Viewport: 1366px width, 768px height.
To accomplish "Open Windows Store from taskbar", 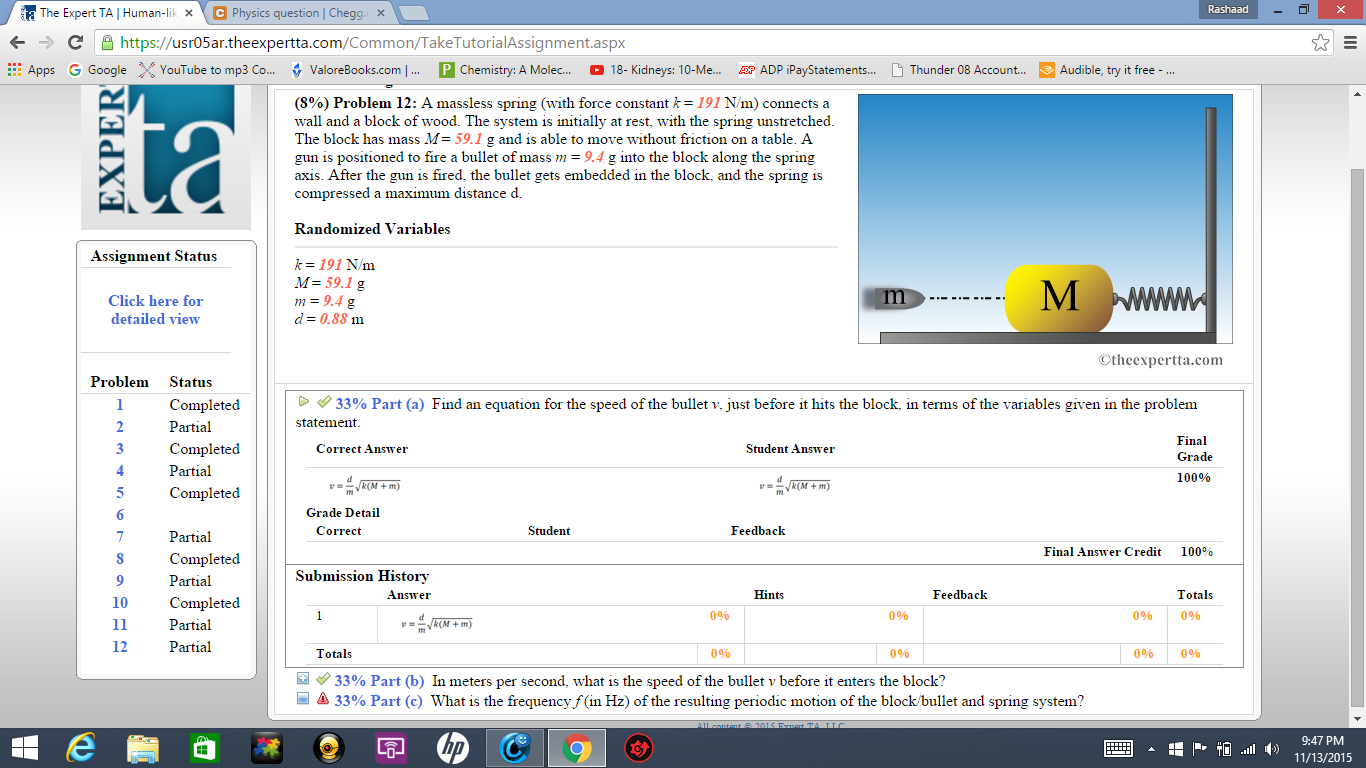I will pos(204,748).
